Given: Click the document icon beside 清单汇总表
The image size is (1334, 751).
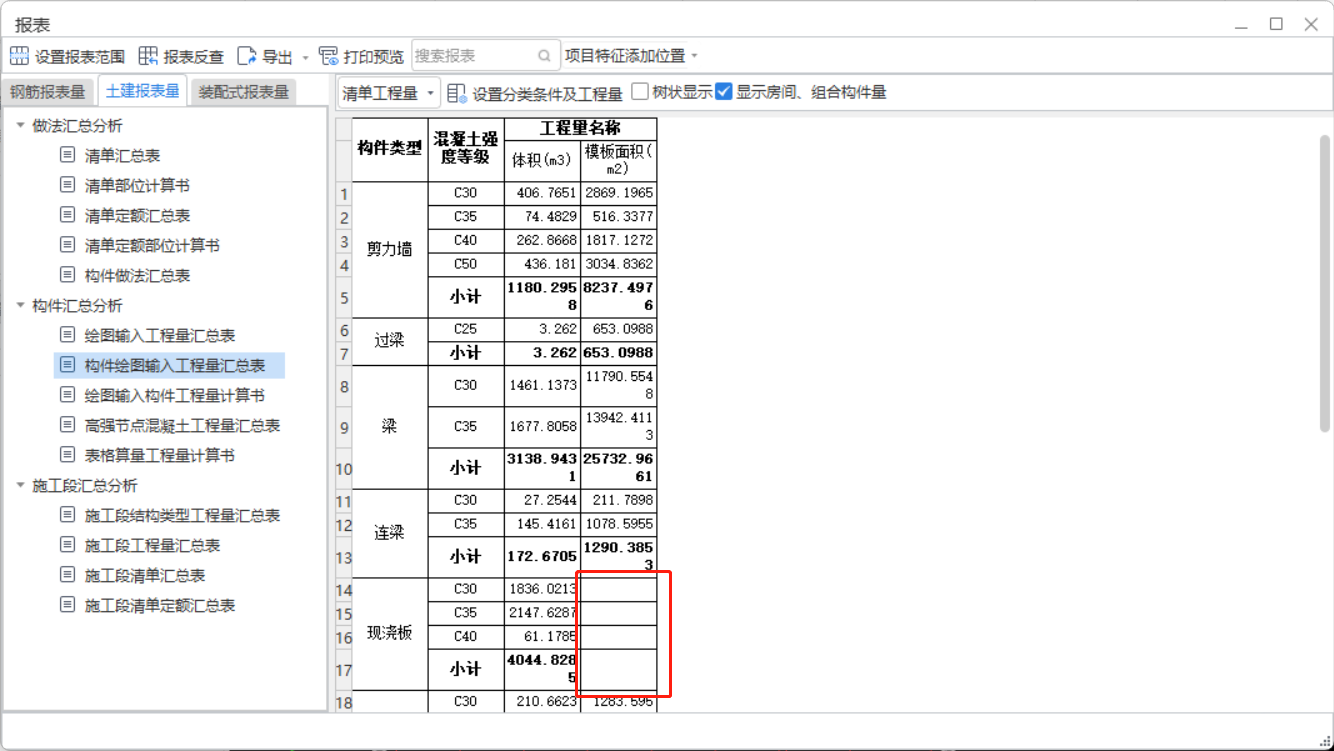Looking at the screenshot, I should tap(67, 155).
